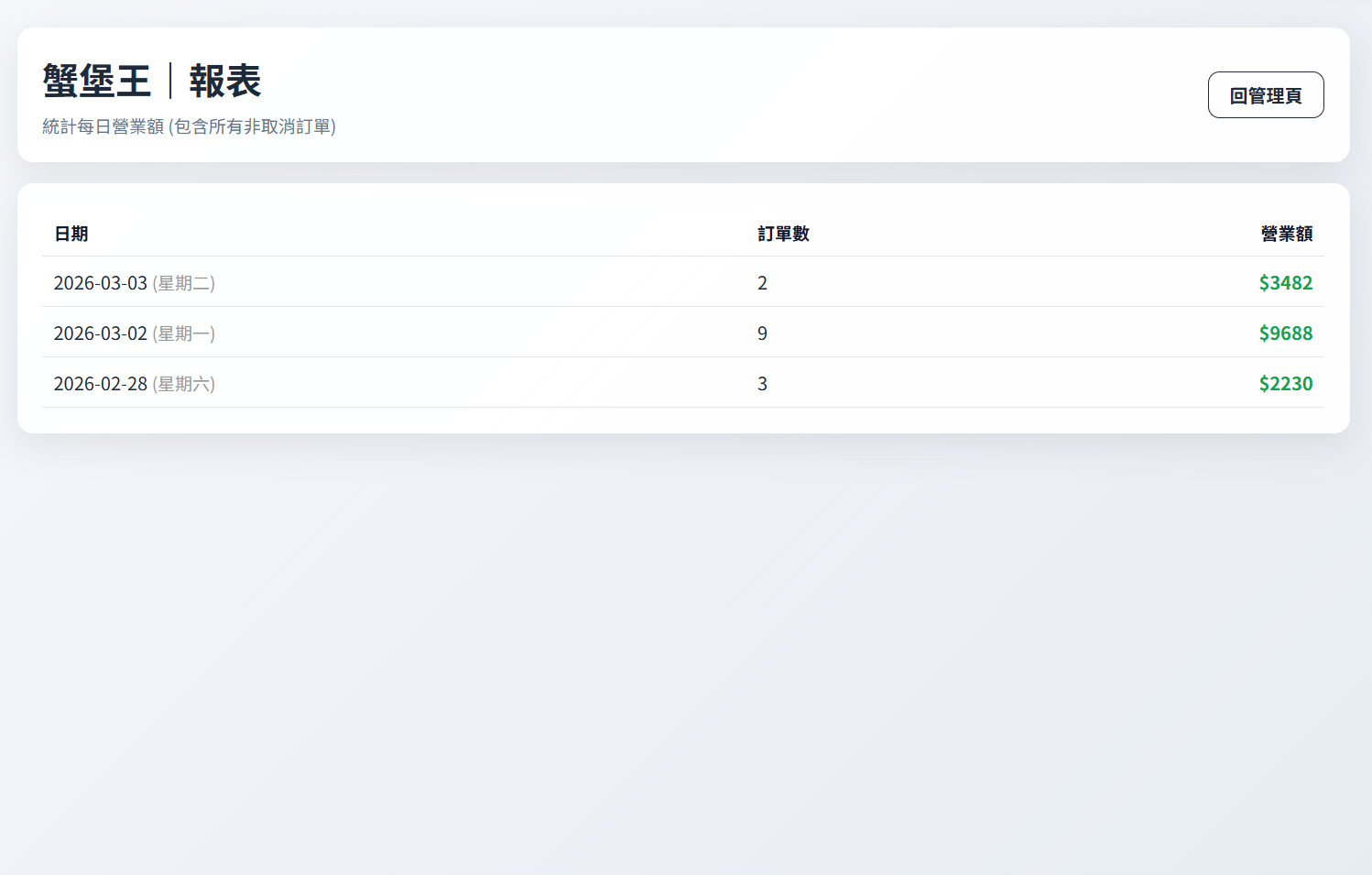Viewport: 1372px width, 875px height.
Task: Click the 訂單數 column header
Action: (783, 234)
